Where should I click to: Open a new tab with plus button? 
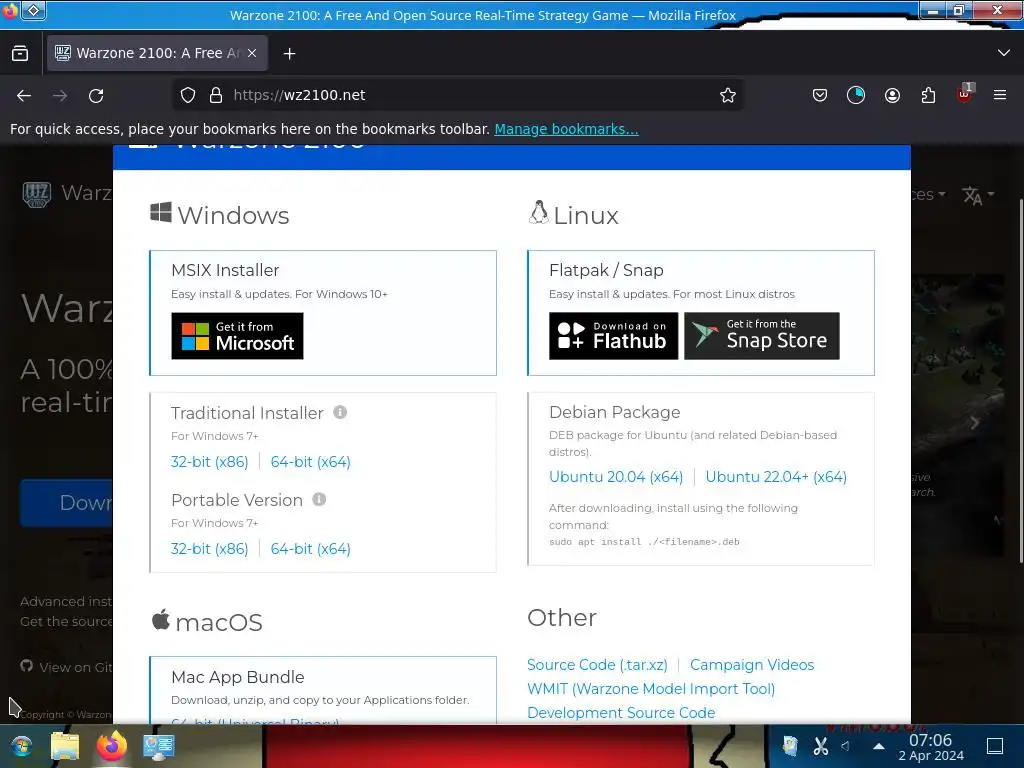click(x=289, y=54)
